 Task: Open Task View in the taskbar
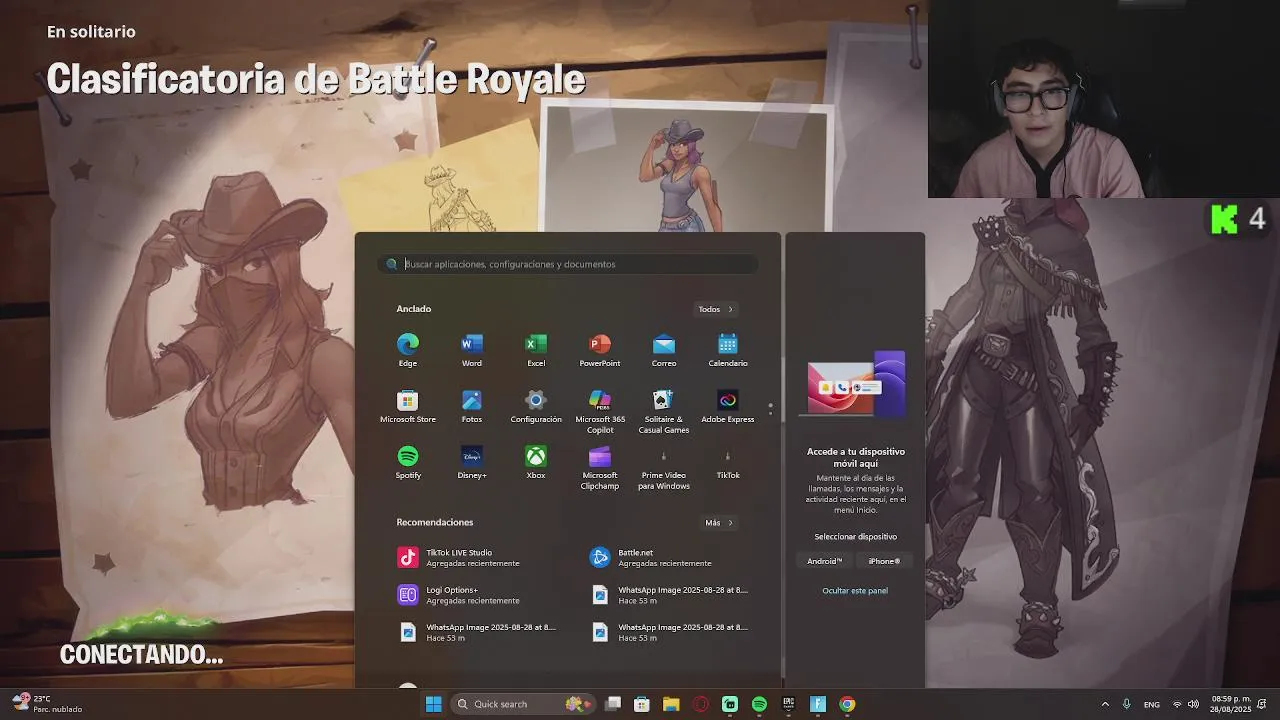(613, 704)
